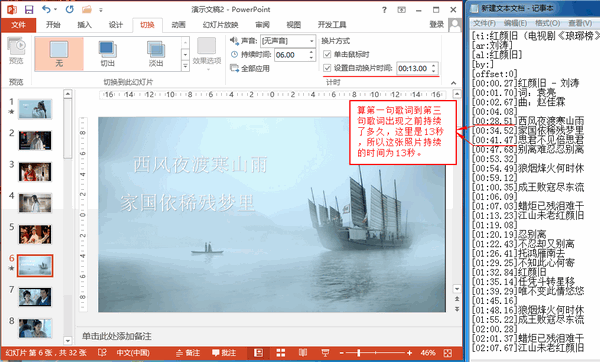
Task: Switch to the 插入 ribbon tab
Action: 84,25
